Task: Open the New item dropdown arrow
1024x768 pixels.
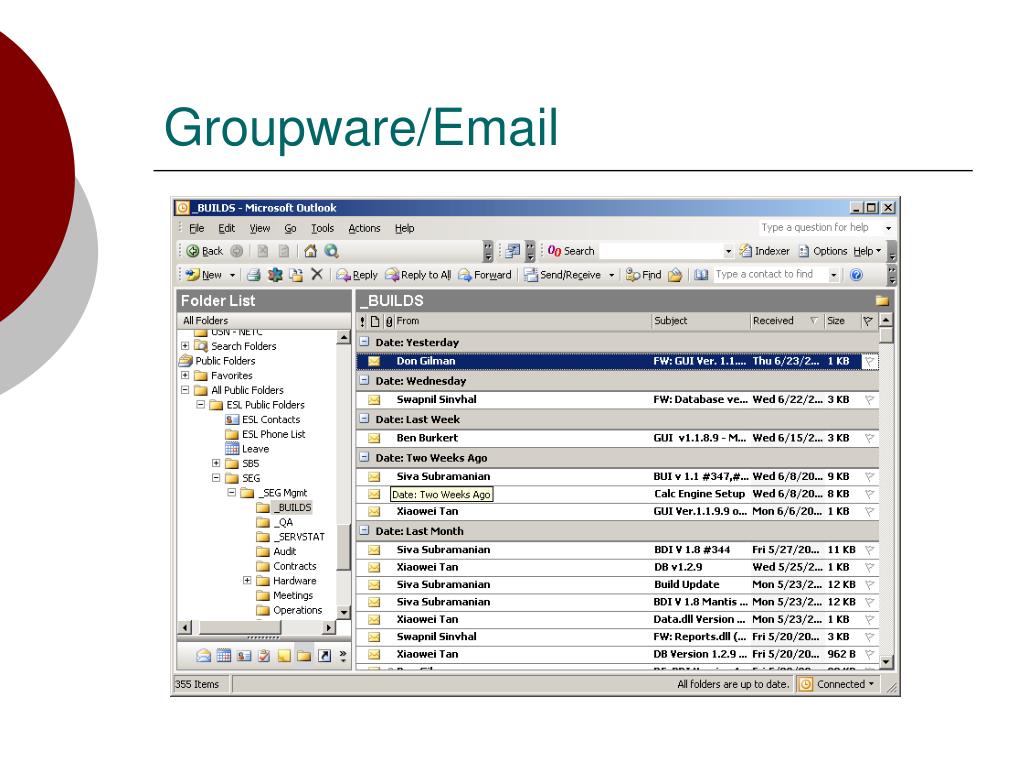Action: tap(232, 275)
